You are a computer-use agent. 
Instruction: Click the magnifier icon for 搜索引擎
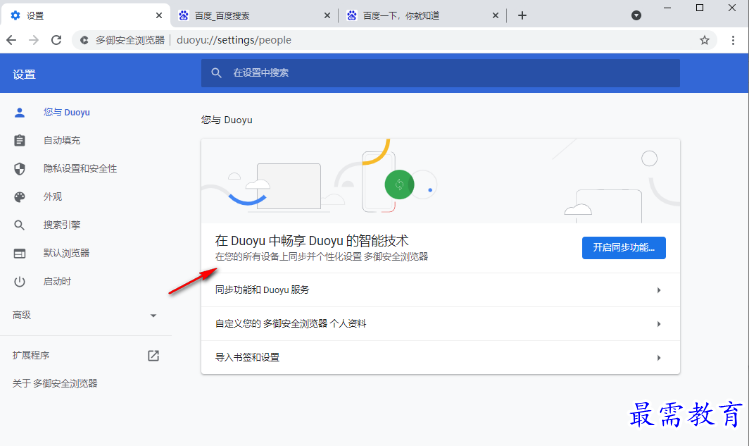click(x=20, y=225)
